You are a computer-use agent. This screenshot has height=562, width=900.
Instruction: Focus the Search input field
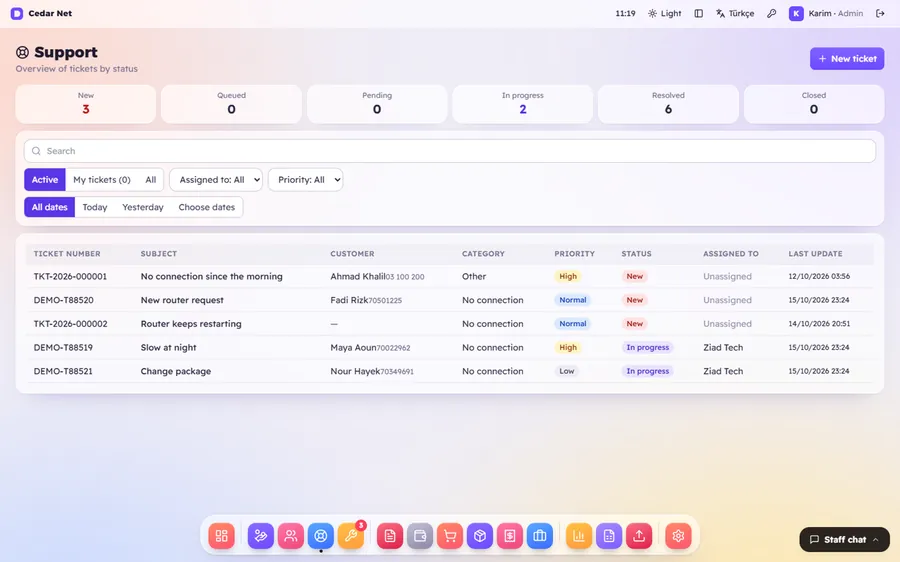tap(449, 151)
